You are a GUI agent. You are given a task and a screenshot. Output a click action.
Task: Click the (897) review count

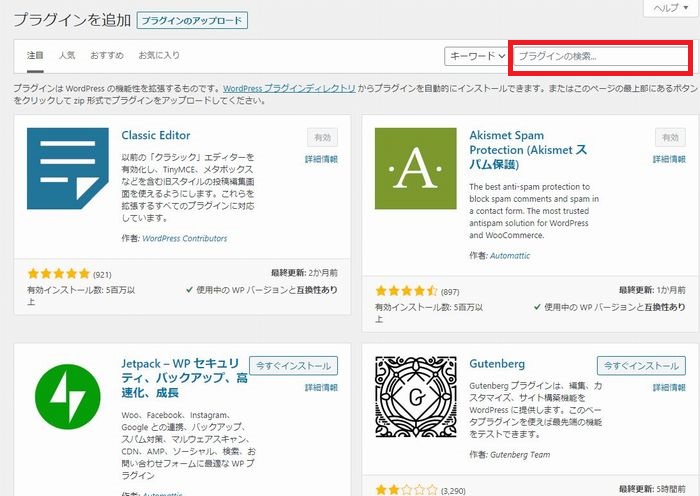[x=450, y=292]
